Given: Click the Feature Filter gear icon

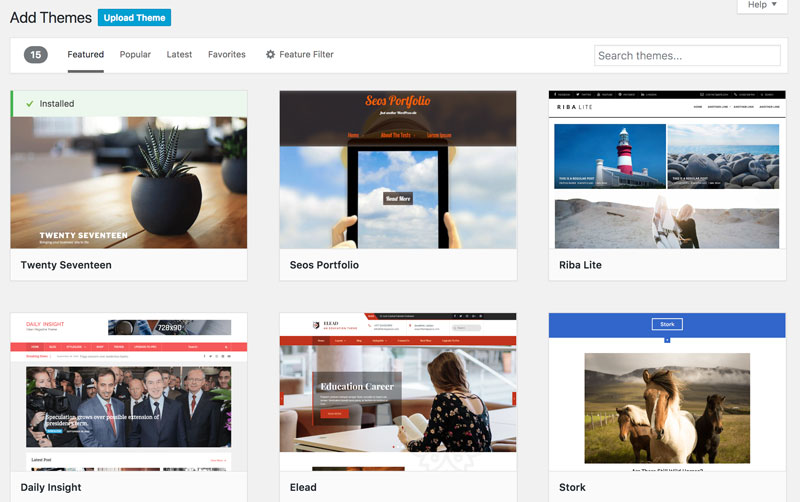Looking at the screenshot, I should click(x=270, y=55).
